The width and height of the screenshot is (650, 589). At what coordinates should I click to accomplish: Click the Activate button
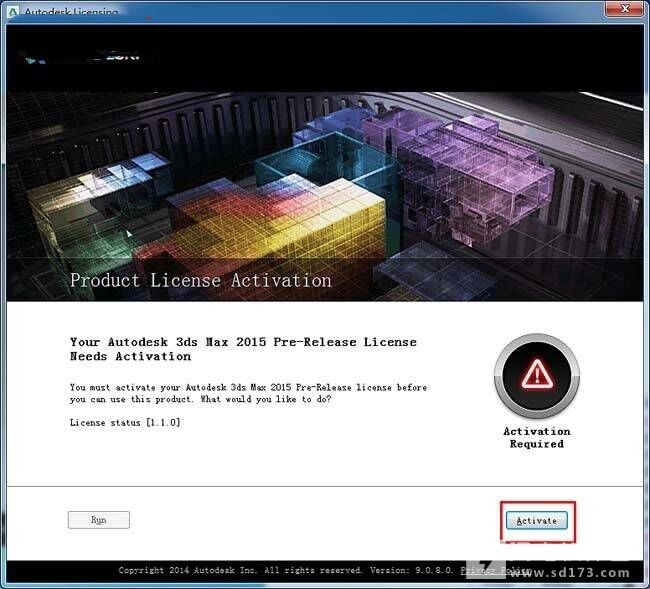[536, 520]
